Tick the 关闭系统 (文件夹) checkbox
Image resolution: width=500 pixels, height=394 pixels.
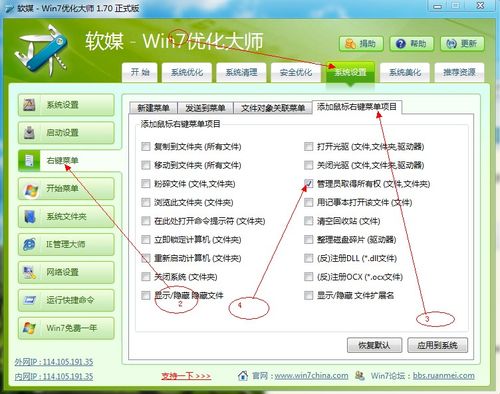[x=146, y=277]
